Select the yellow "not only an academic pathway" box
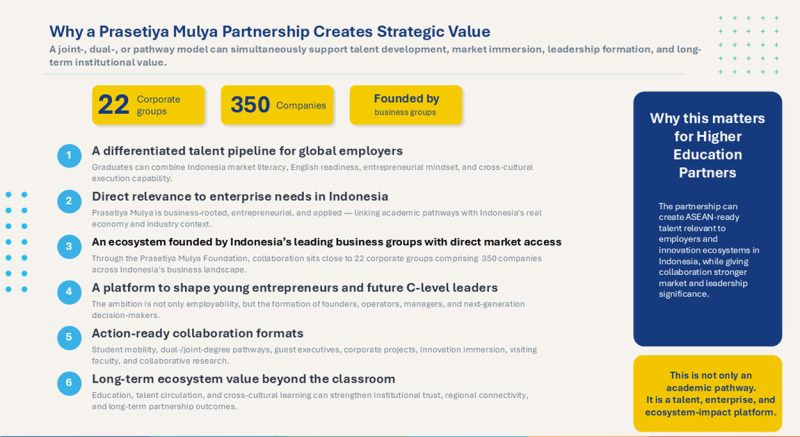The width and height of the screenshot is (800, 437). (x=707, y=393)
